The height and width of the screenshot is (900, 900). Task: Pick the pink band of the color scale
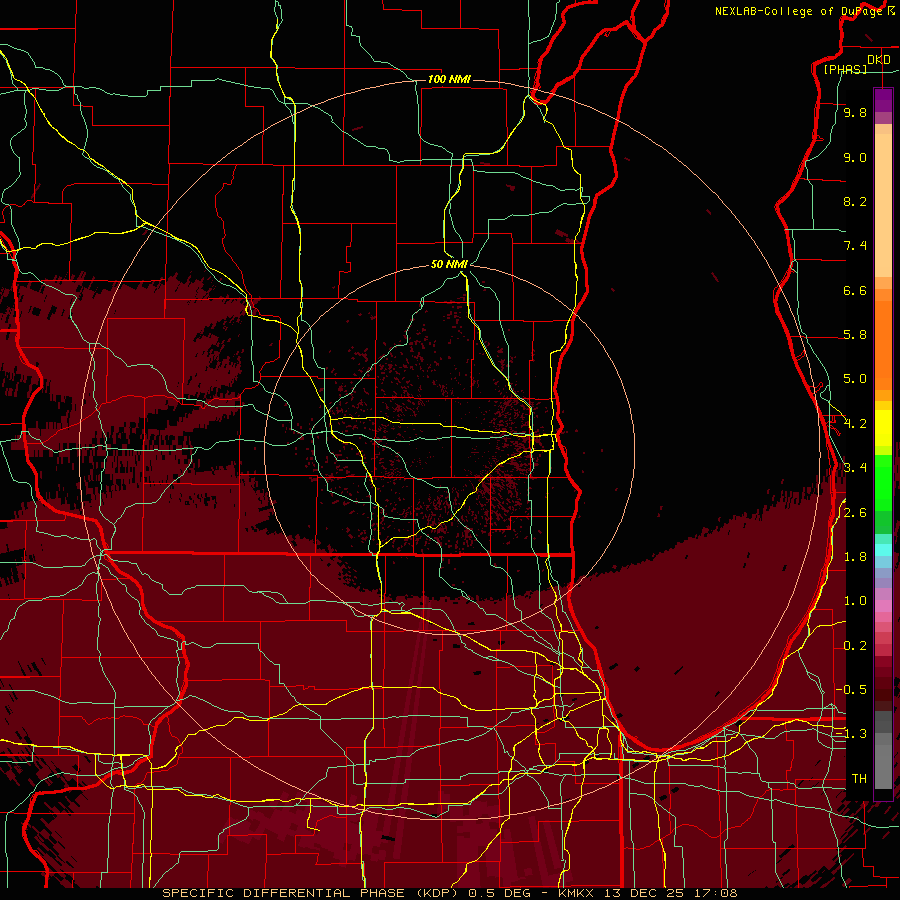[883, 606]
